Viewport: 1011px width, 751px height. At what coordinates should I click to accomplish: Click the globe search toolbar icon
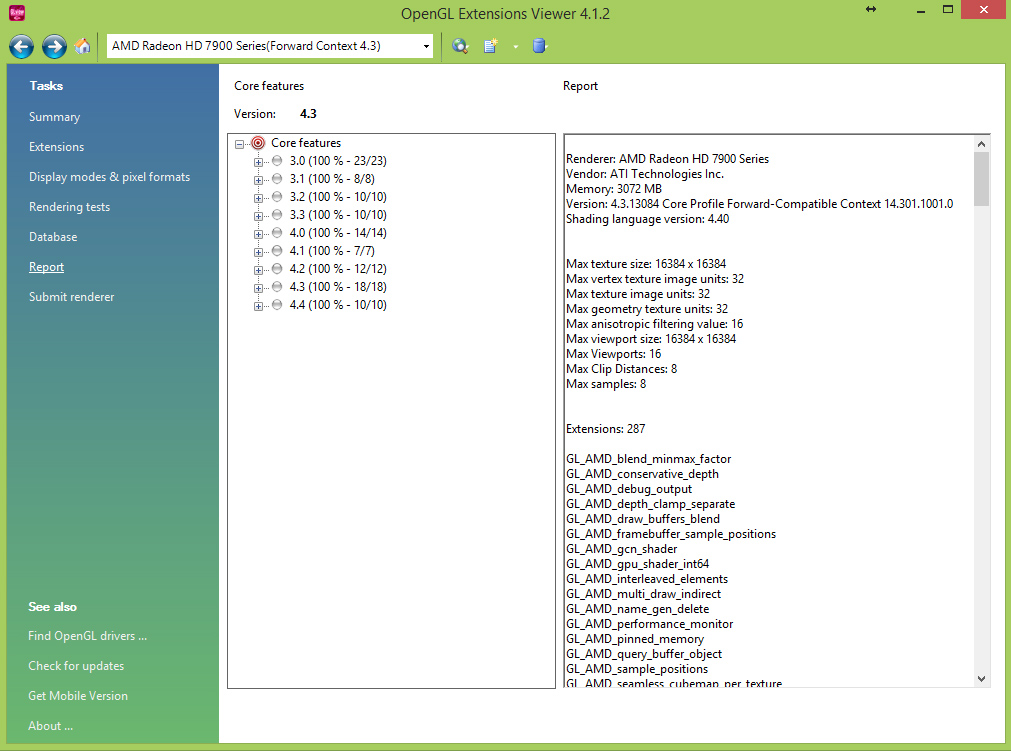(460, 46)
